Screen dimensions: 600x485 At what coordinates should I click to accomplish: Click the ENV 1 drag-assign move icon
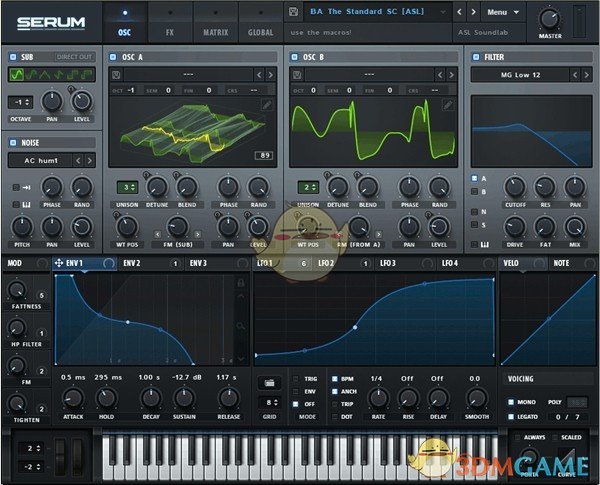click(59, 263)
